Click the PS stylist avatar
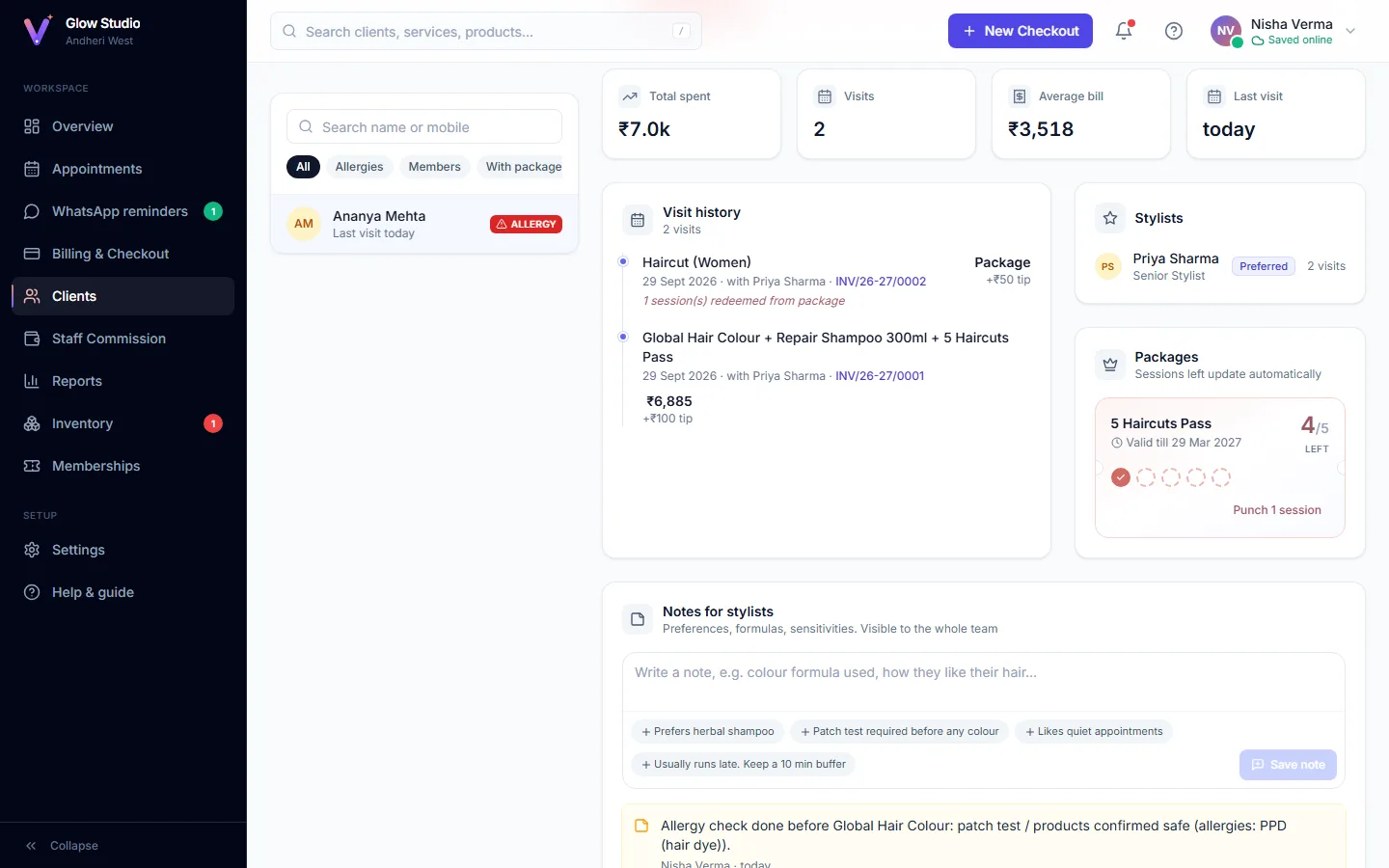 [x=1108, y=266]
